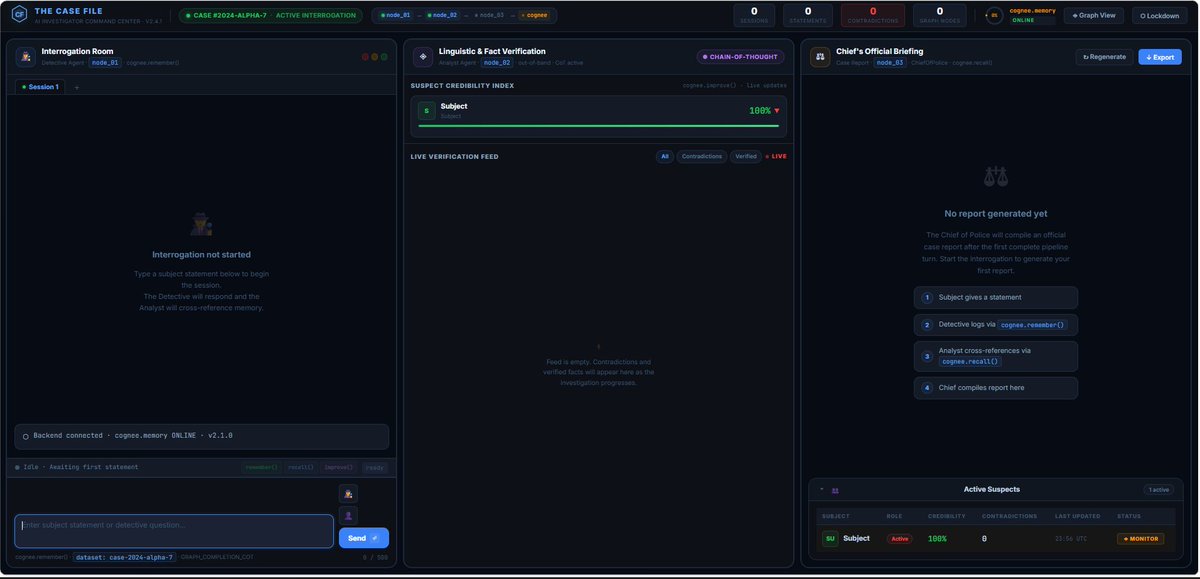Screen dimensions: 1200x579
Task: Send the subject statement
Action: point(364,538)
